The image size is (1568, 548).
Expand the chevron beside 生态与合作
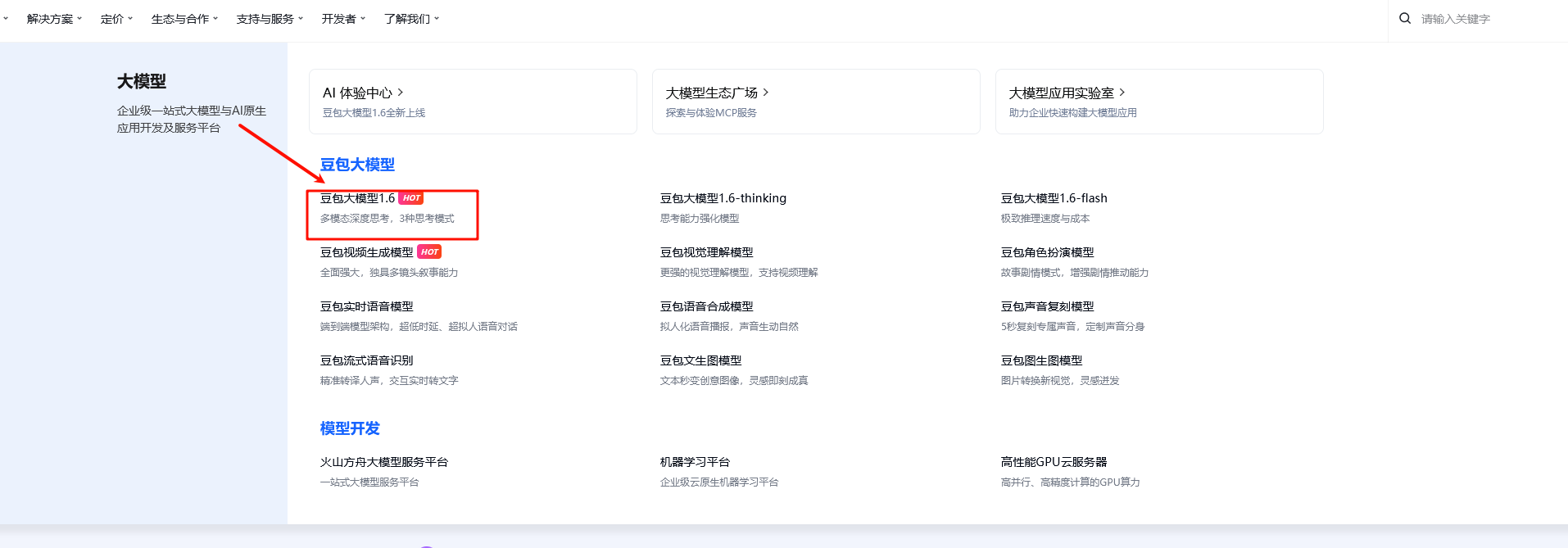(215, 18)
